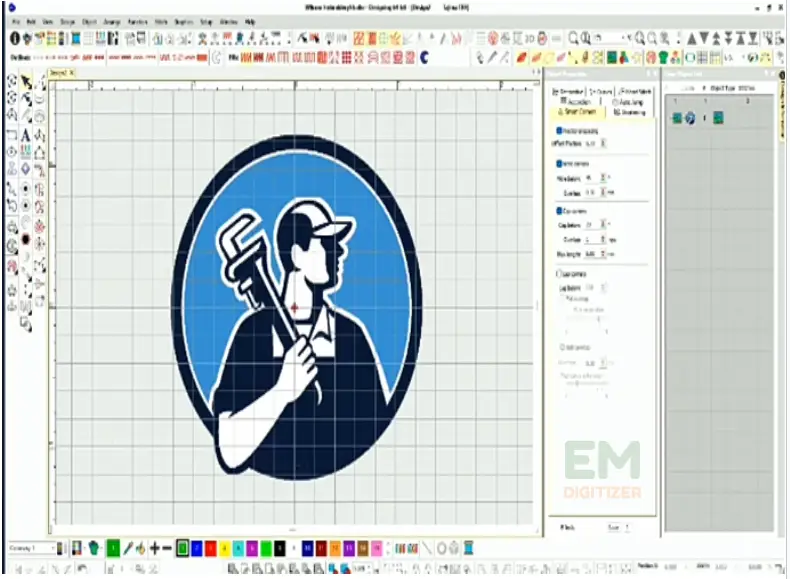Image resolution: width=790 pixels, height=579 pixels.
Task: Click the thread spool icon after the color palette
Action: 469,548
